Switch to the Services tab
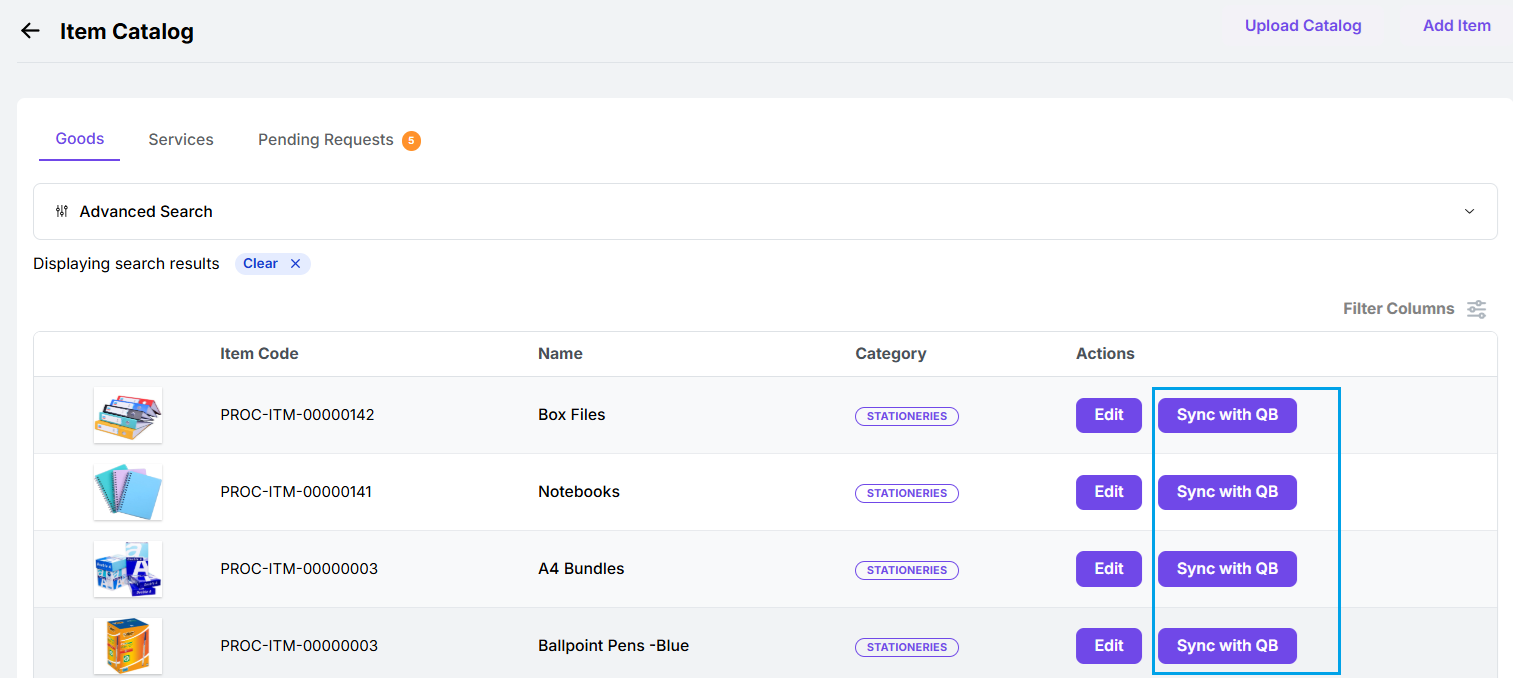This screenshot has height=678, width=1513. [181, 140]
